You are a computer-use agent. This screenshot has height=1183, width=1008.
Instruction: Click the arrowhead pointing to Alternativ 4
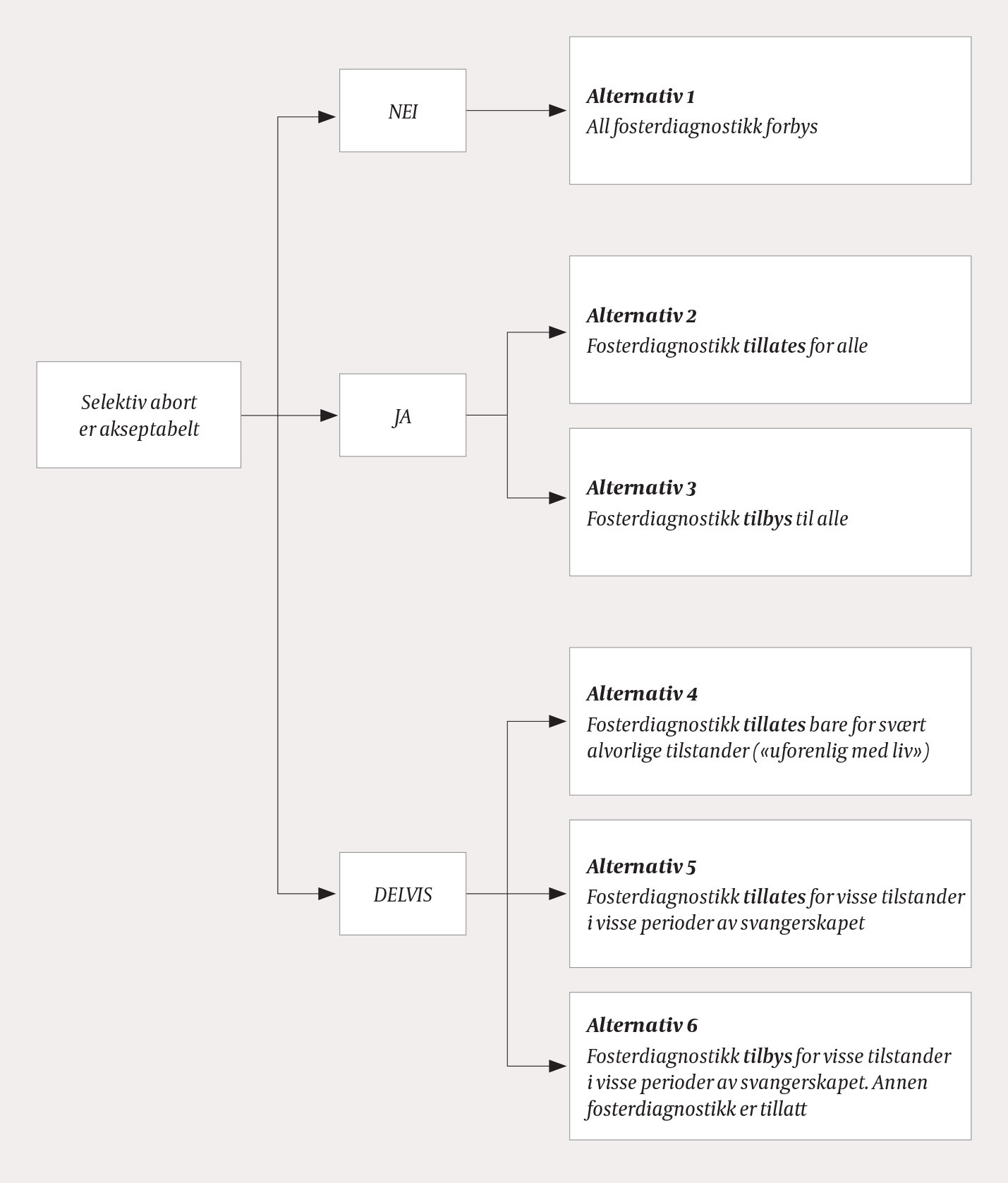(x=558, y=722)
